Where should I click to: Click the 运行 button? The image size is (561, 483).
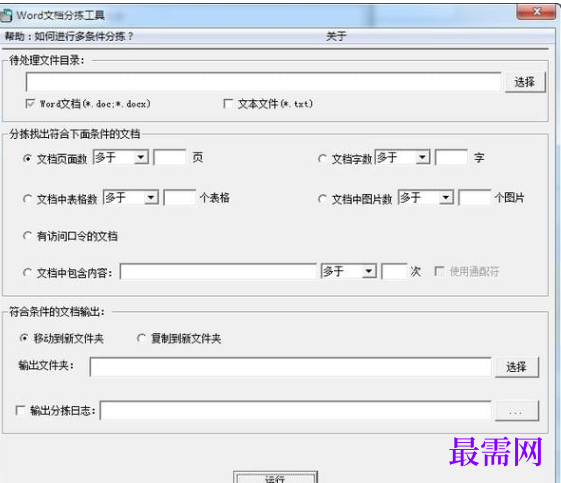pos(275,477)
